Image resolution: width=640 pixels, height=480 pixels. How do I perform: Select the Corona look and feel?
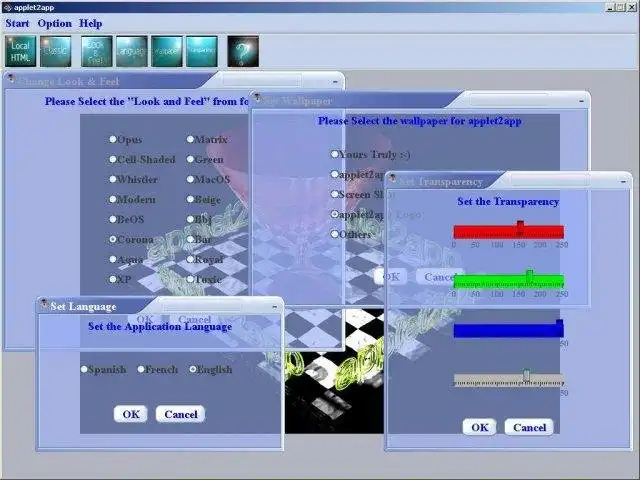tap(131, 240)
